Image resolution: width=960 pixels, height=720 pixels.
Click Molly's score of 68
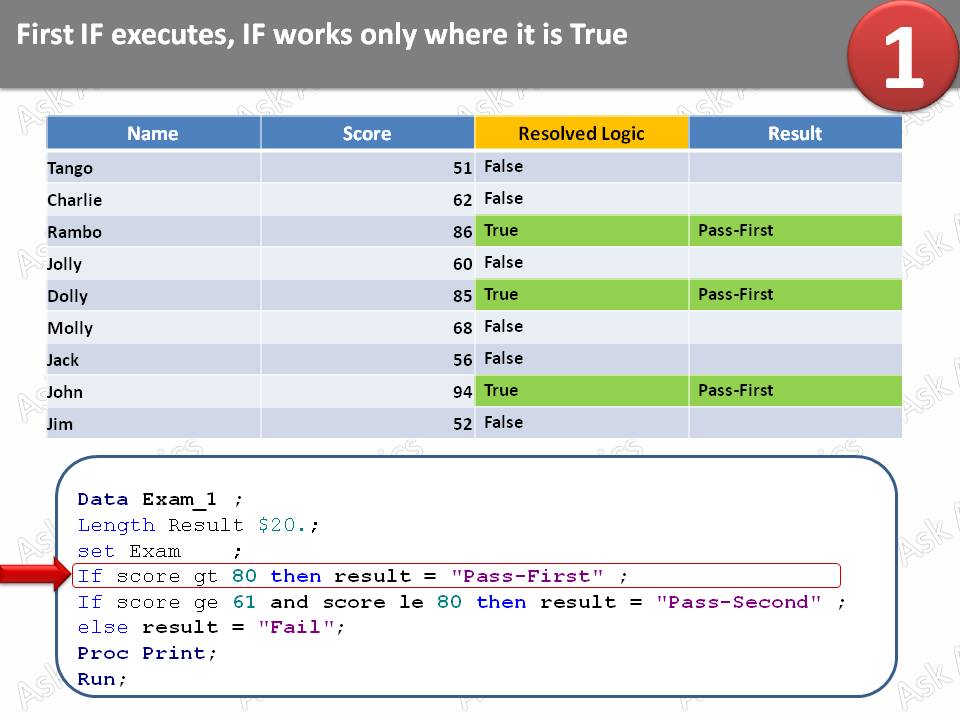pos(461,327)
